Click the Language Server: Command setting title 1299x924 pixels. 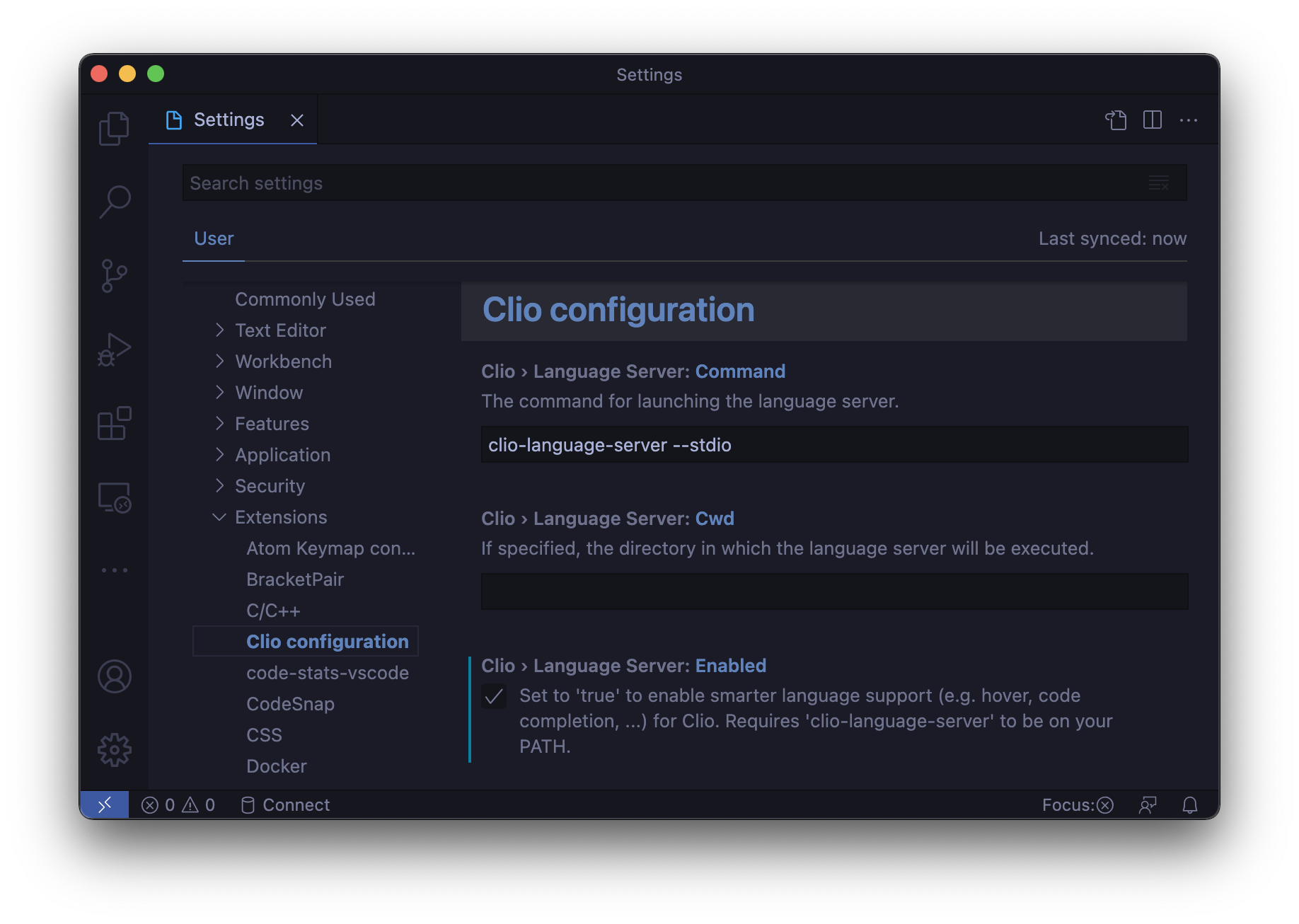[x=633, y=371]
